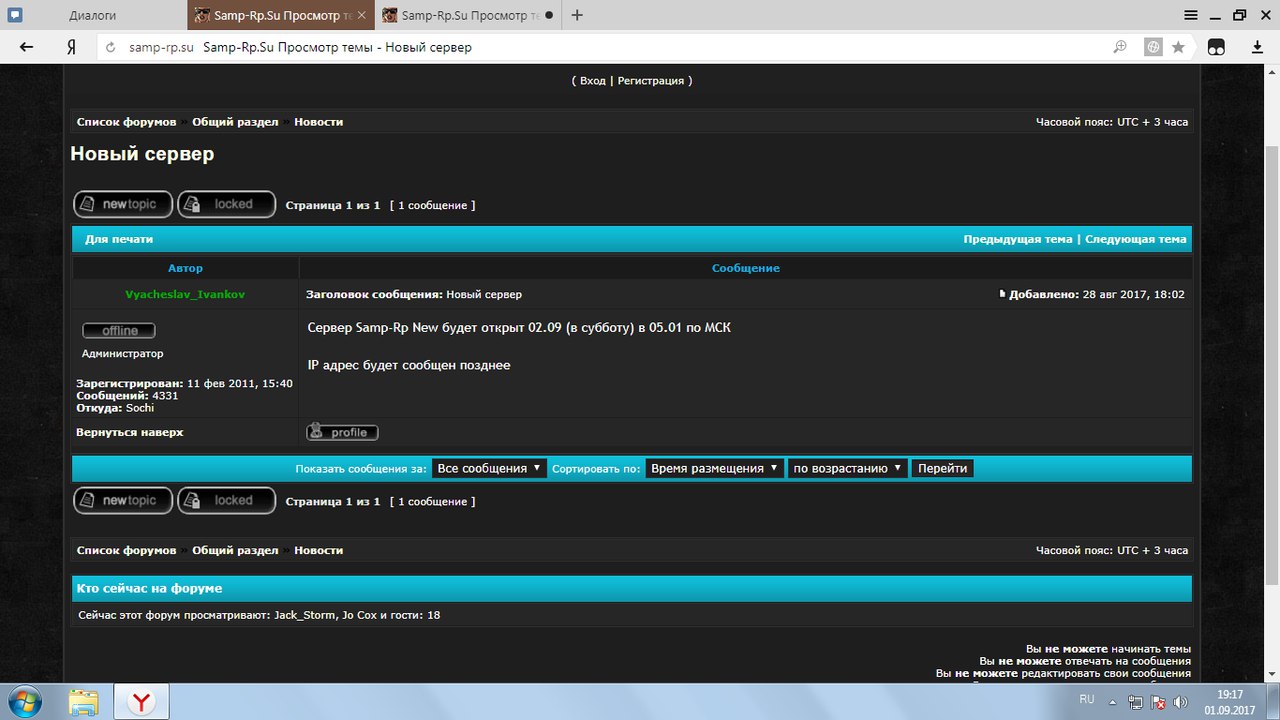Open the Yandex browser hamburger menu
Viewport: 1280px width, 720px height.
tap(1191, 15)
